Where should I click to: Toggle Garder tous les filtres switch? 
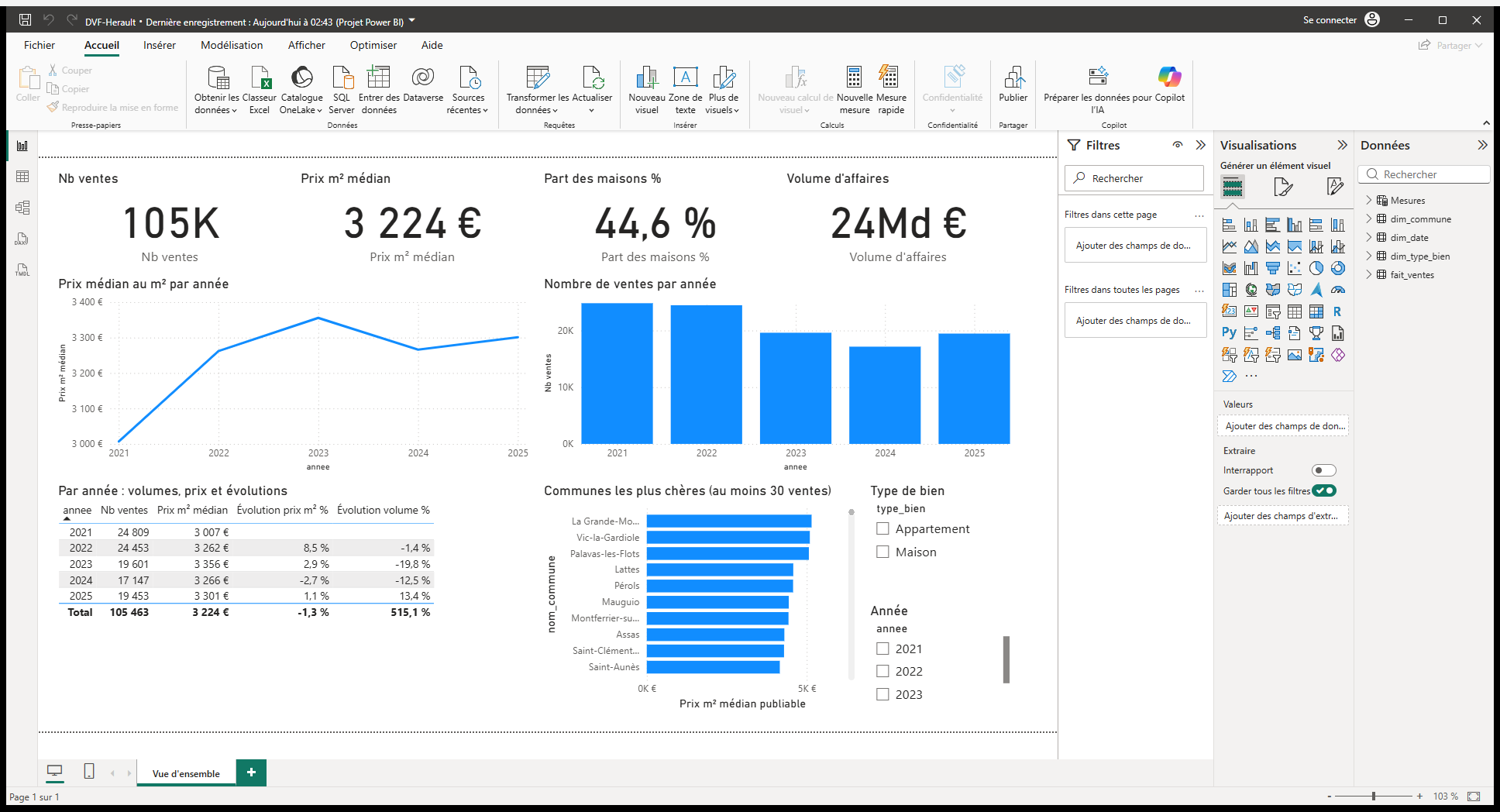1324,490
